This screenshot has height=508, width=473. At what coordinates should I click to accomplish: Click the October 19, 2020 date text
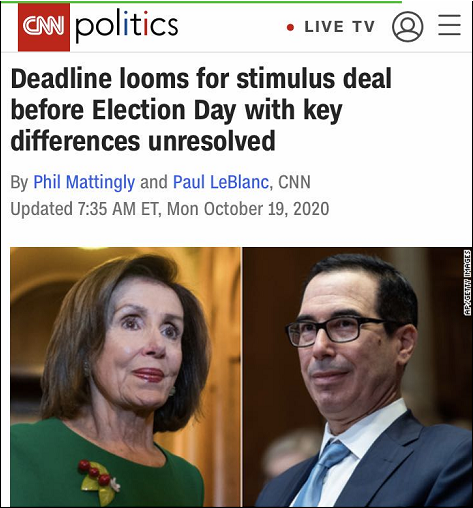click(266, 209)
